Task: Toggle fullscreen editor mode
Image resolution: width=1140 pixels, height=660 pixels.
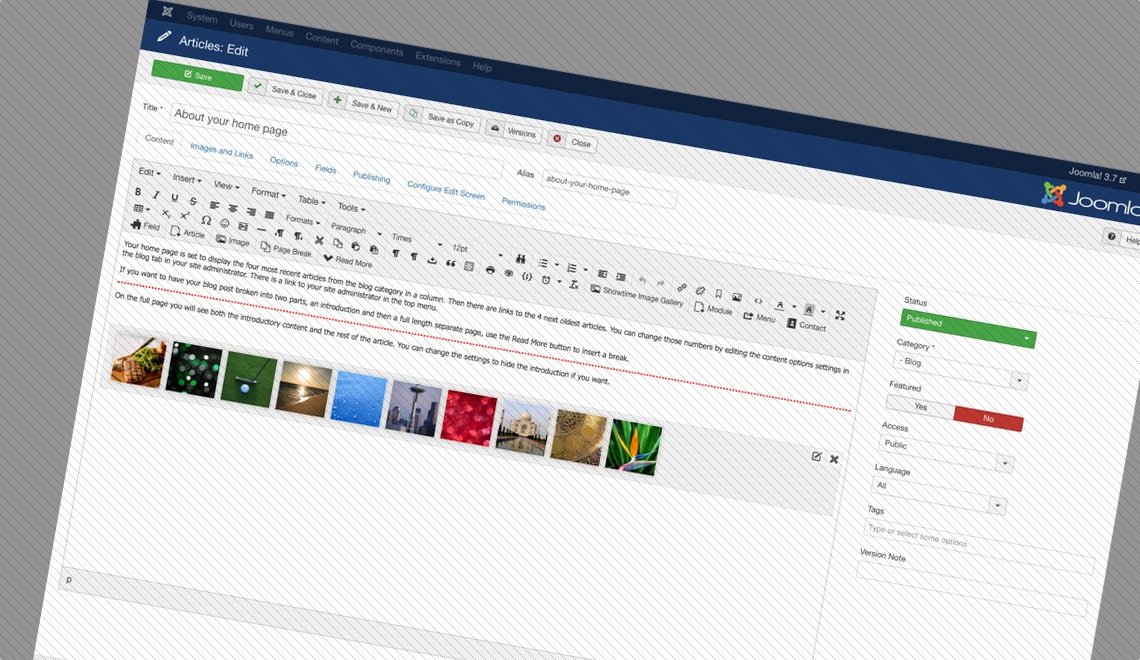Action: (x=840, y=315)
